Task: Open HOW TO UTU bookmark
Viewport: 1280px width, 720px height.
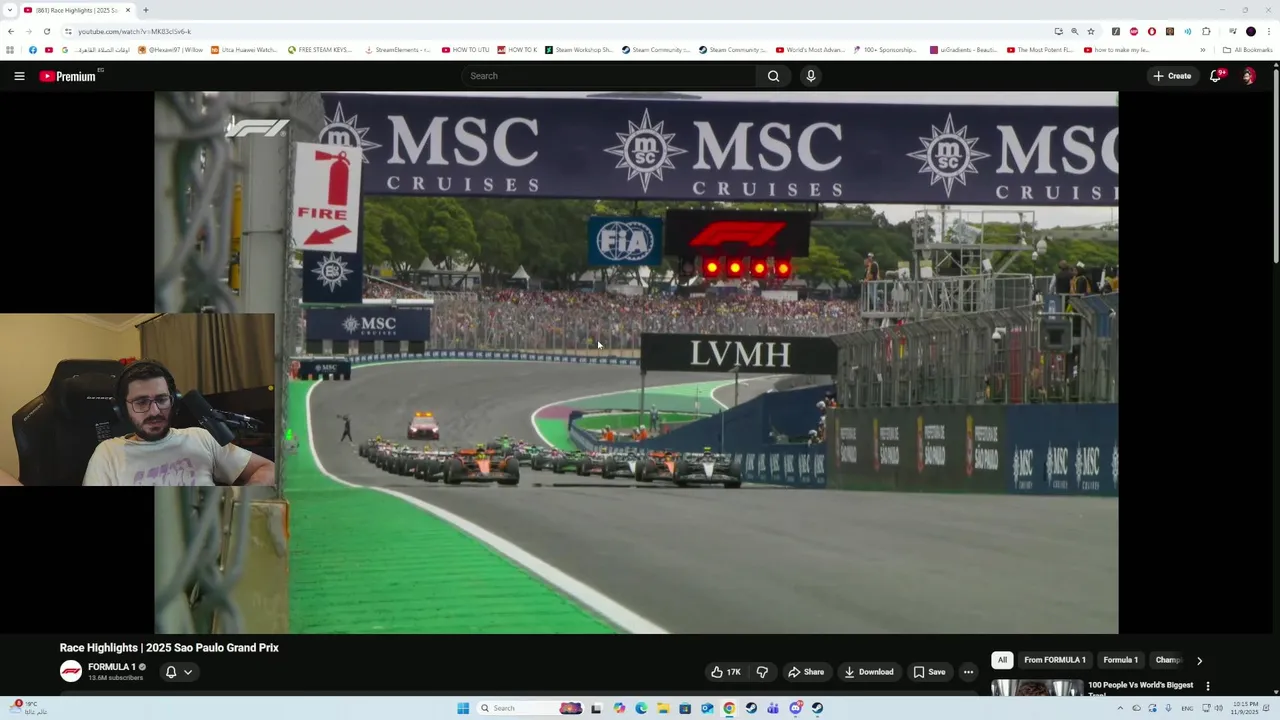Action: (x=466, y=50)
